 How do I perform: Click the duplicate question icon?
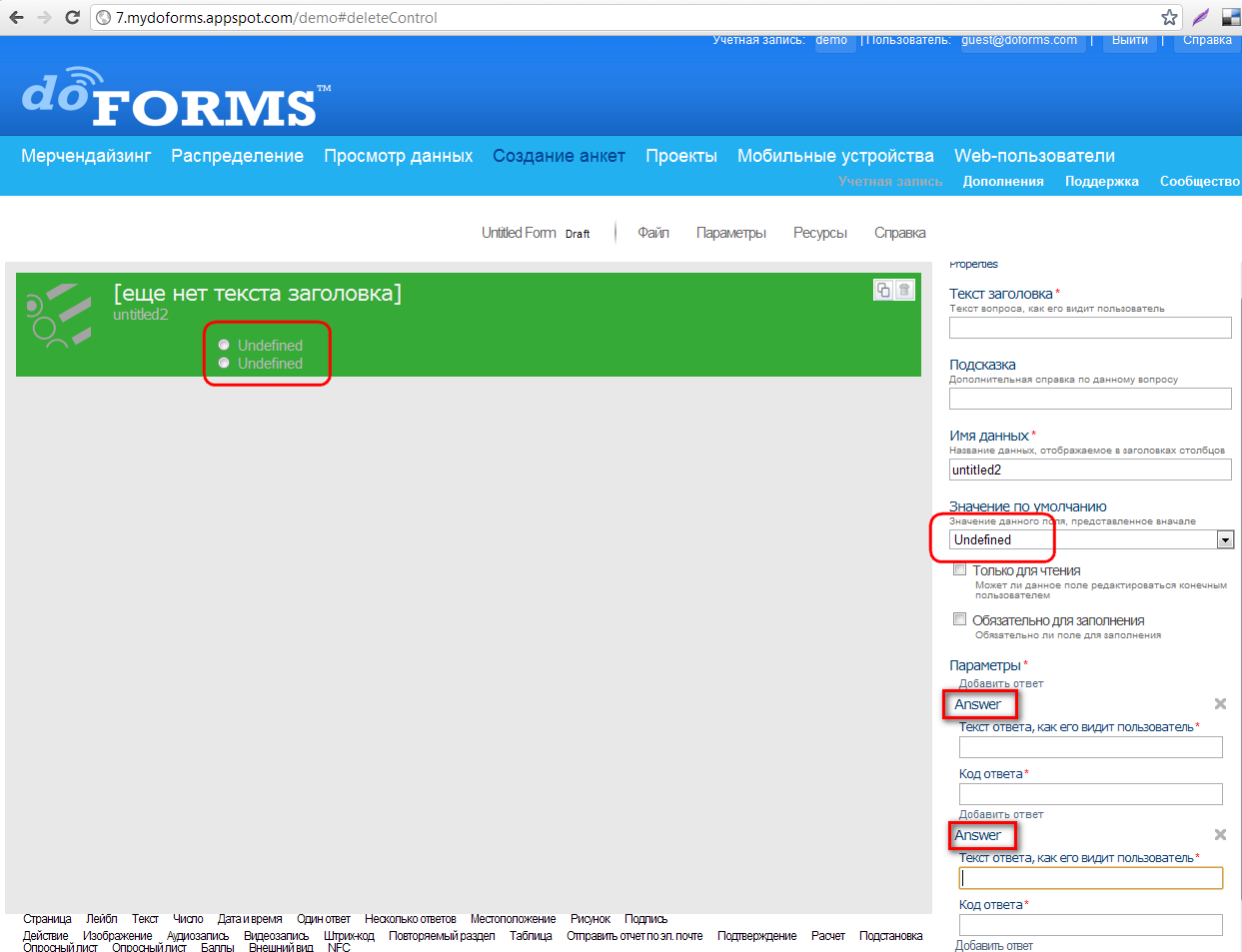[883, 290]
